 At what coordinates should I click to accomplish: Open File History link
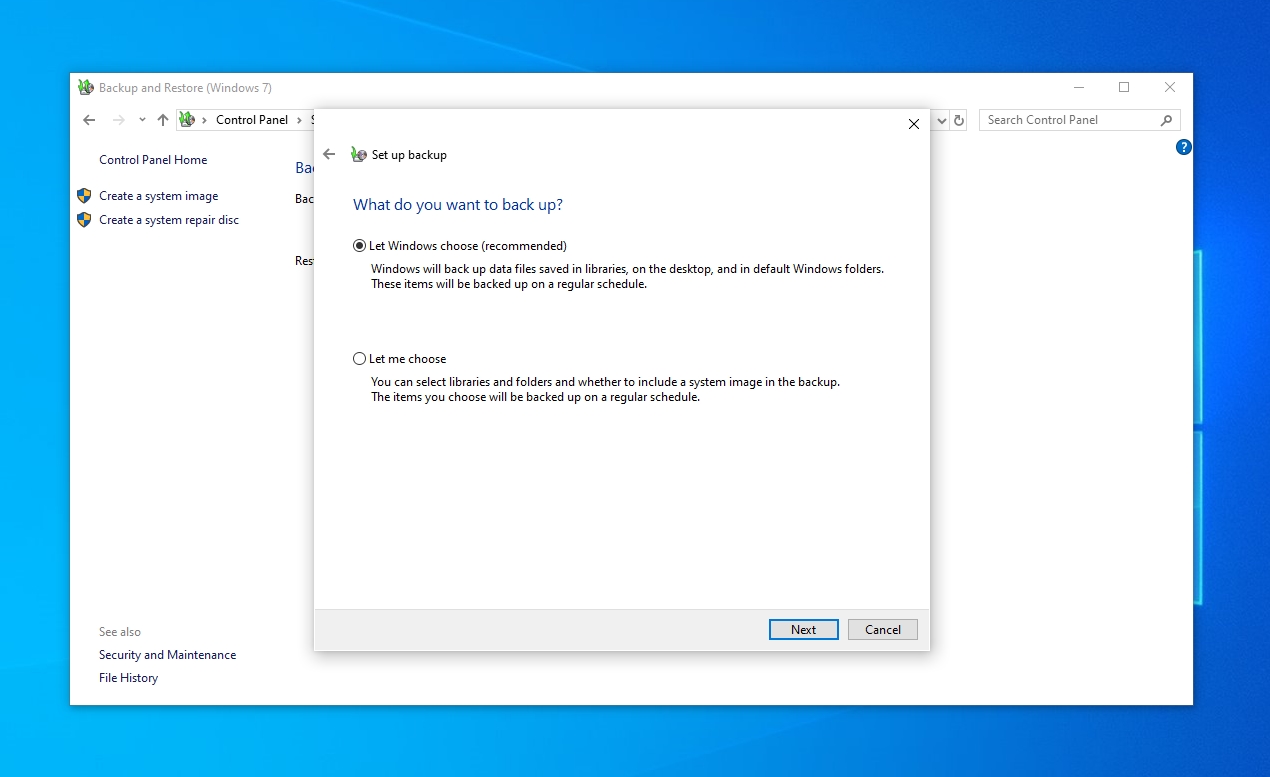[x=128, y=678]
